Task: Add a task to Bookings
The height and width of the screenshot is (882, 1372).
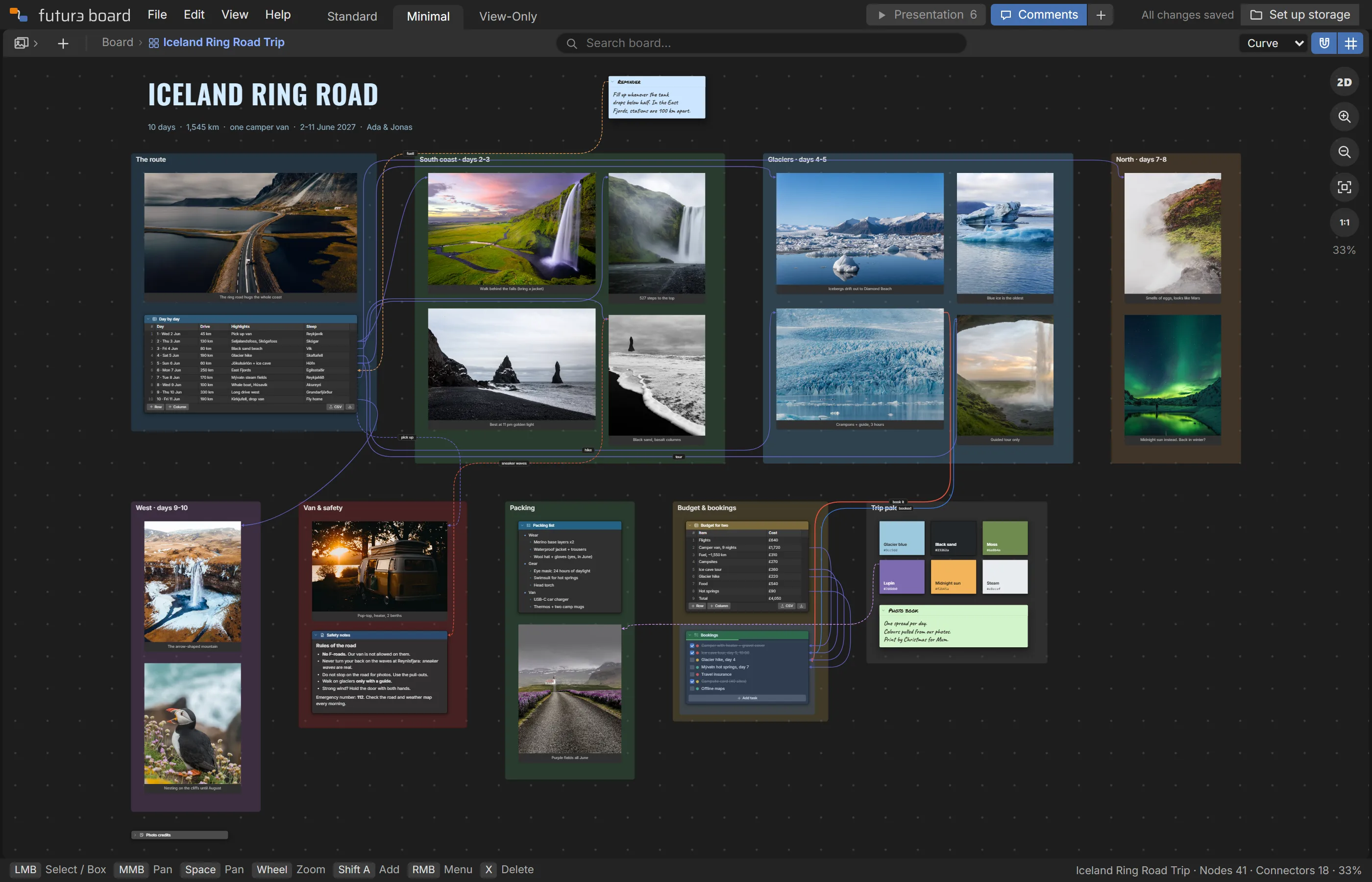Action: (x=747, y=698)
